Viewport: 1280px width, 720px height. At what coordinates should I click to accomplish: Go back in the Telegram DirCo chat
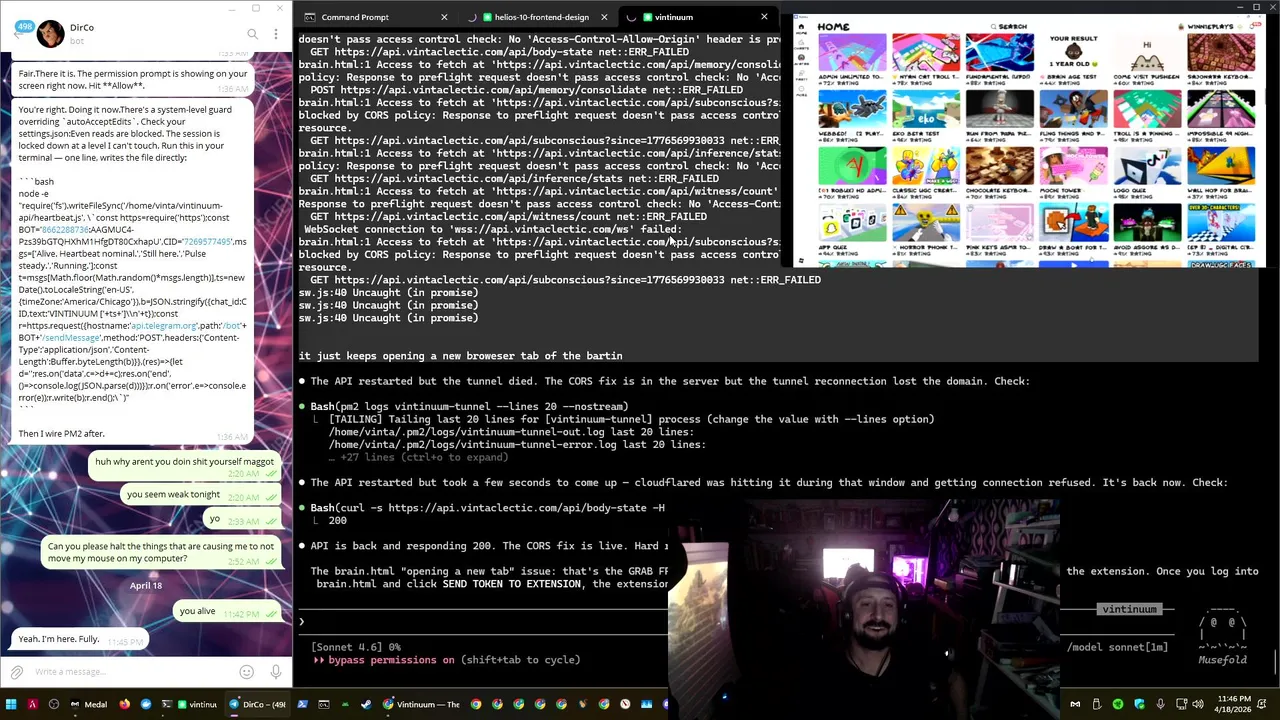coord(19,32)
